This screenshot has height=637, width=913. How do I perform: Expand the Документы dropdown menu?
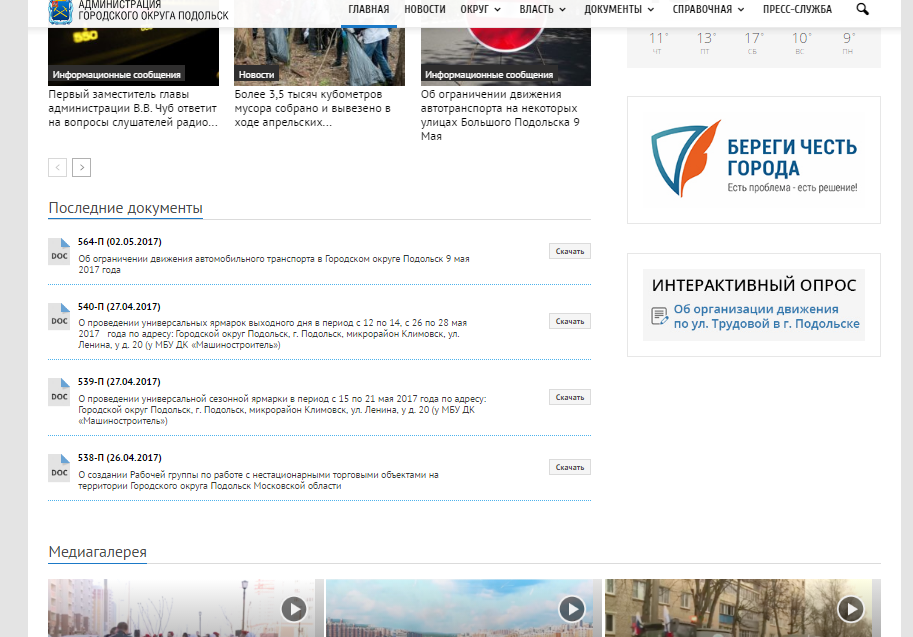click(619, 9)
